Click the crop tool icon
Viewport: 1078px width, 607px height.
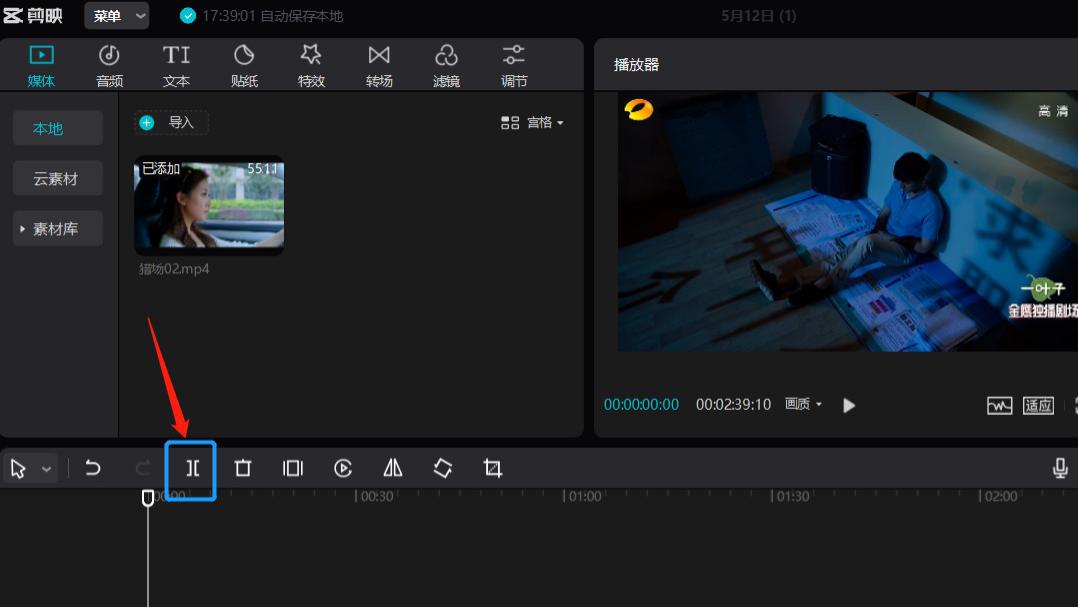coord(493,468)
